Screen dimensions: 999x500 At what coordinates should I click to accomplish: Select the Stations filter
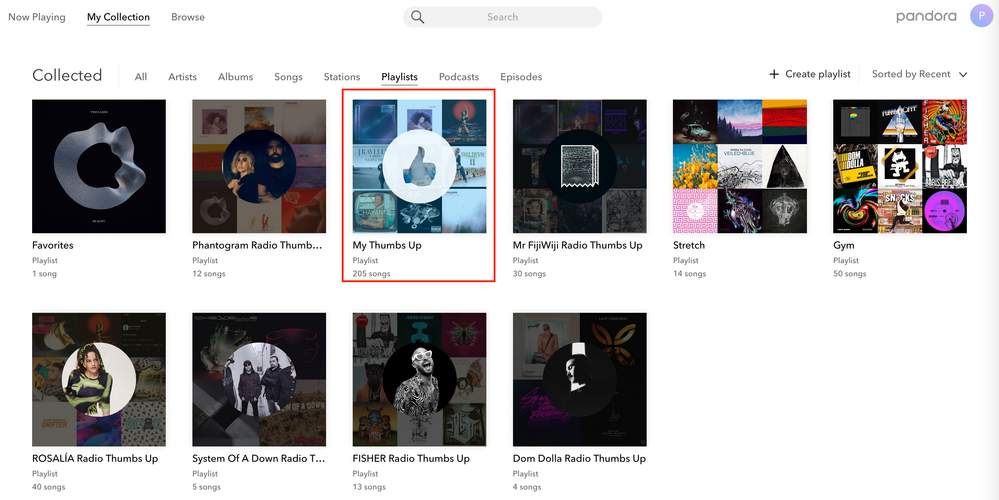[342, 77]
